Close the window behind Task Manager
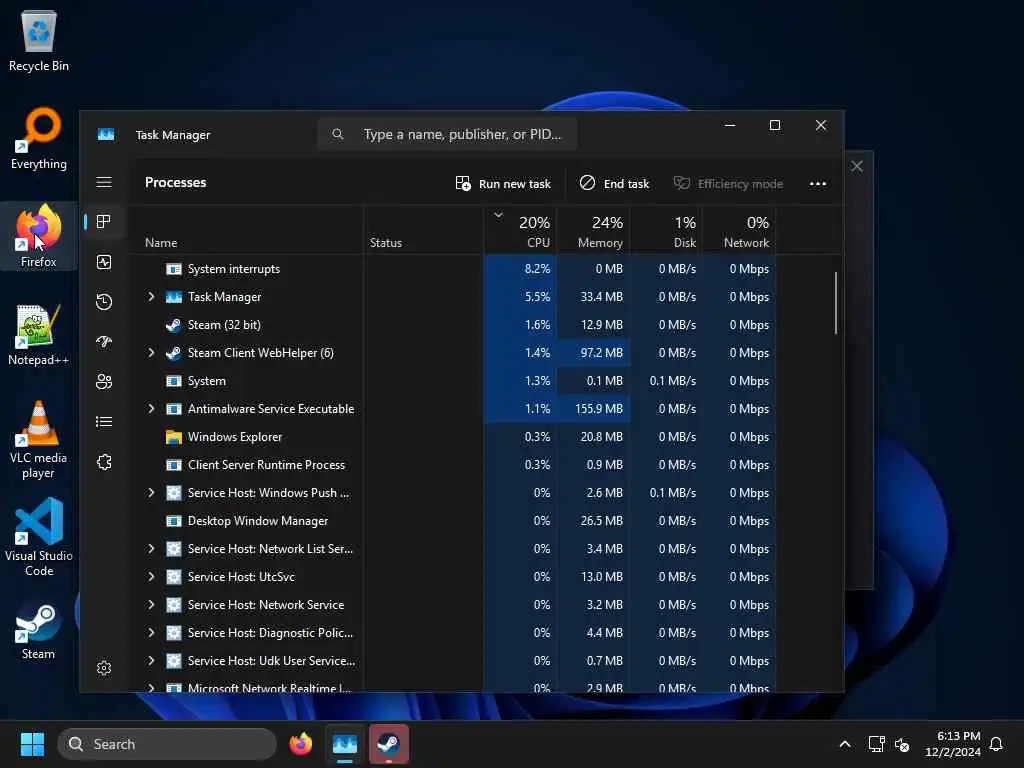The height and width of the screenshot is (768, 1024). pyautogui.click(x=857, y=167)
